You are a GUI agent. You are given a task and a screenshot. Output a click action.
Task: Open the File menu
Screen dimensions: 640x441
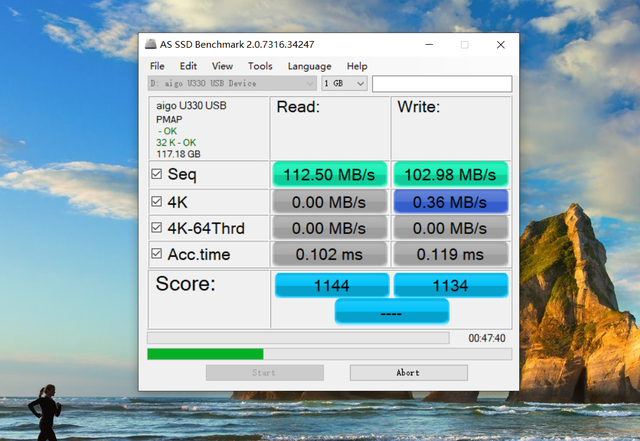(x=157, y=66)
